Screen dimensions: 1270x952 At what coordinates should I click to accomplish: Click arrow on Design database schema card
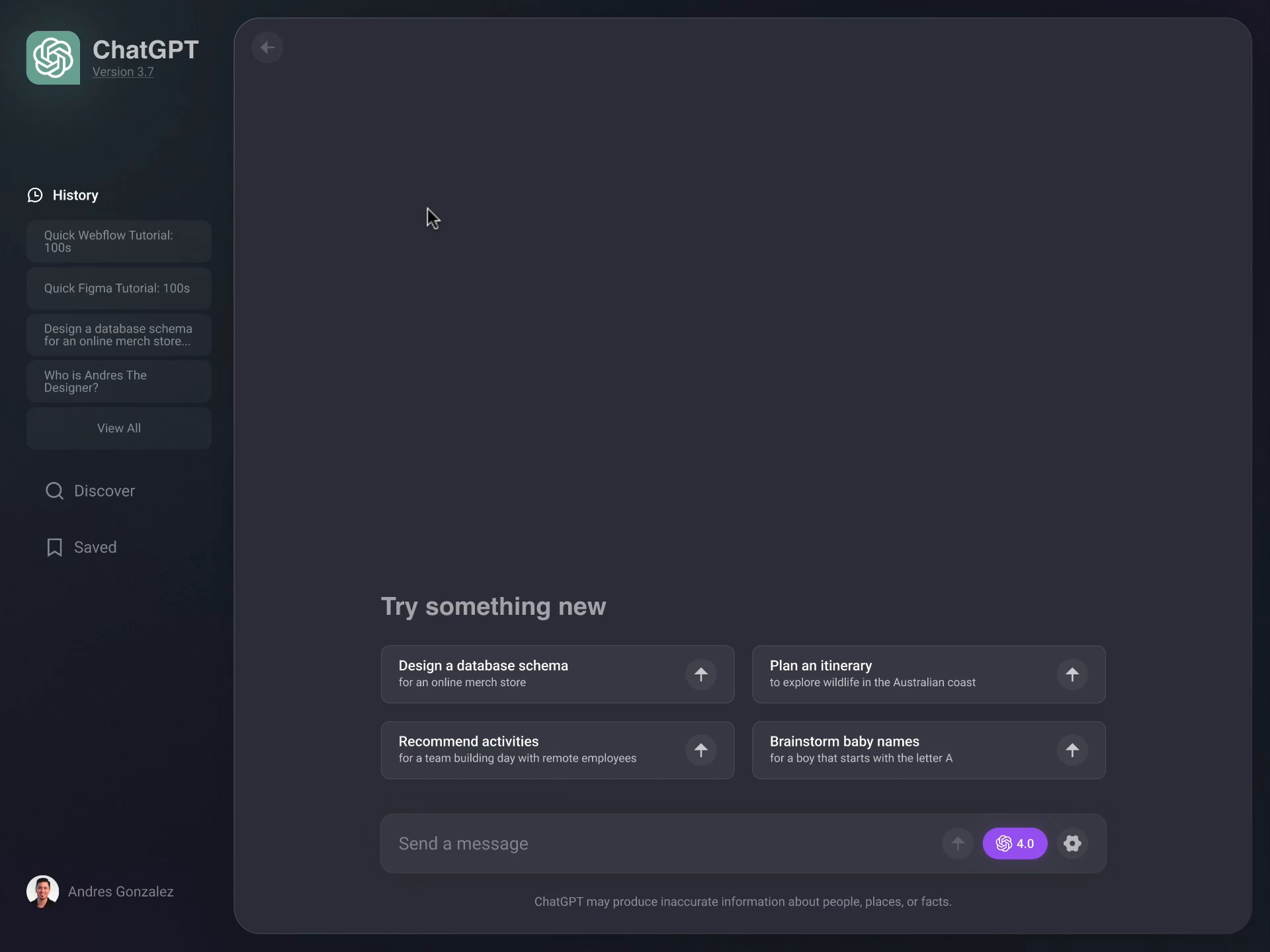click(x=700, y=674)
